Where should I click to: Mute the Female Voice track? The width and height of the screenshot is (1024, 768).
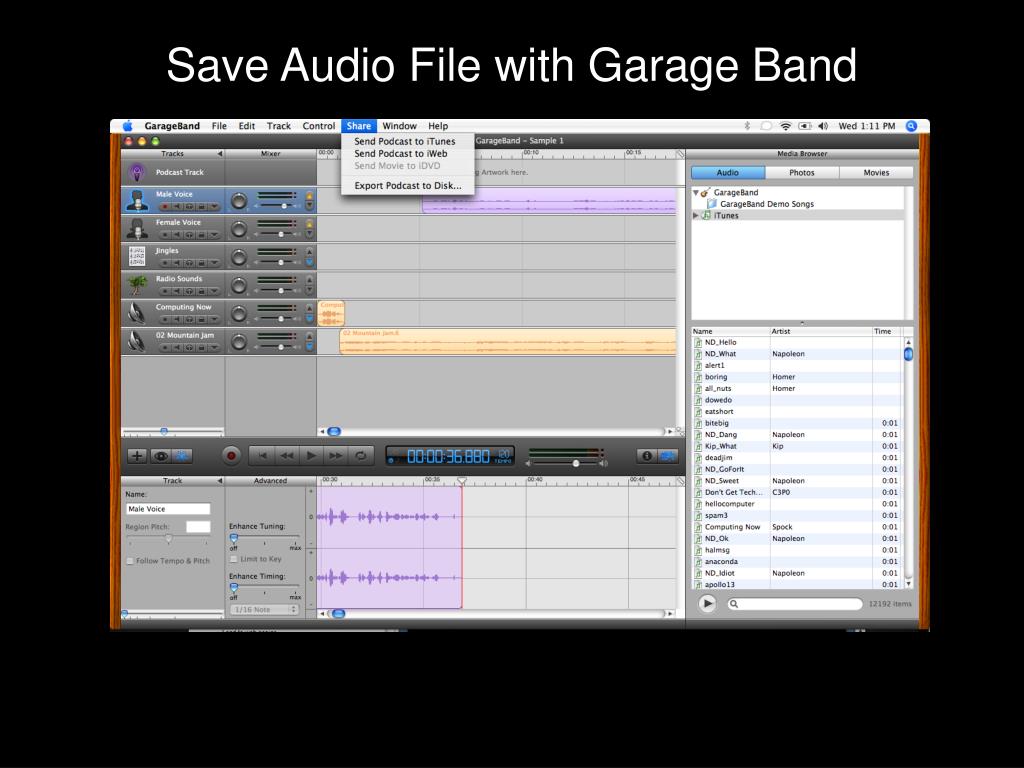coord(176,234)
